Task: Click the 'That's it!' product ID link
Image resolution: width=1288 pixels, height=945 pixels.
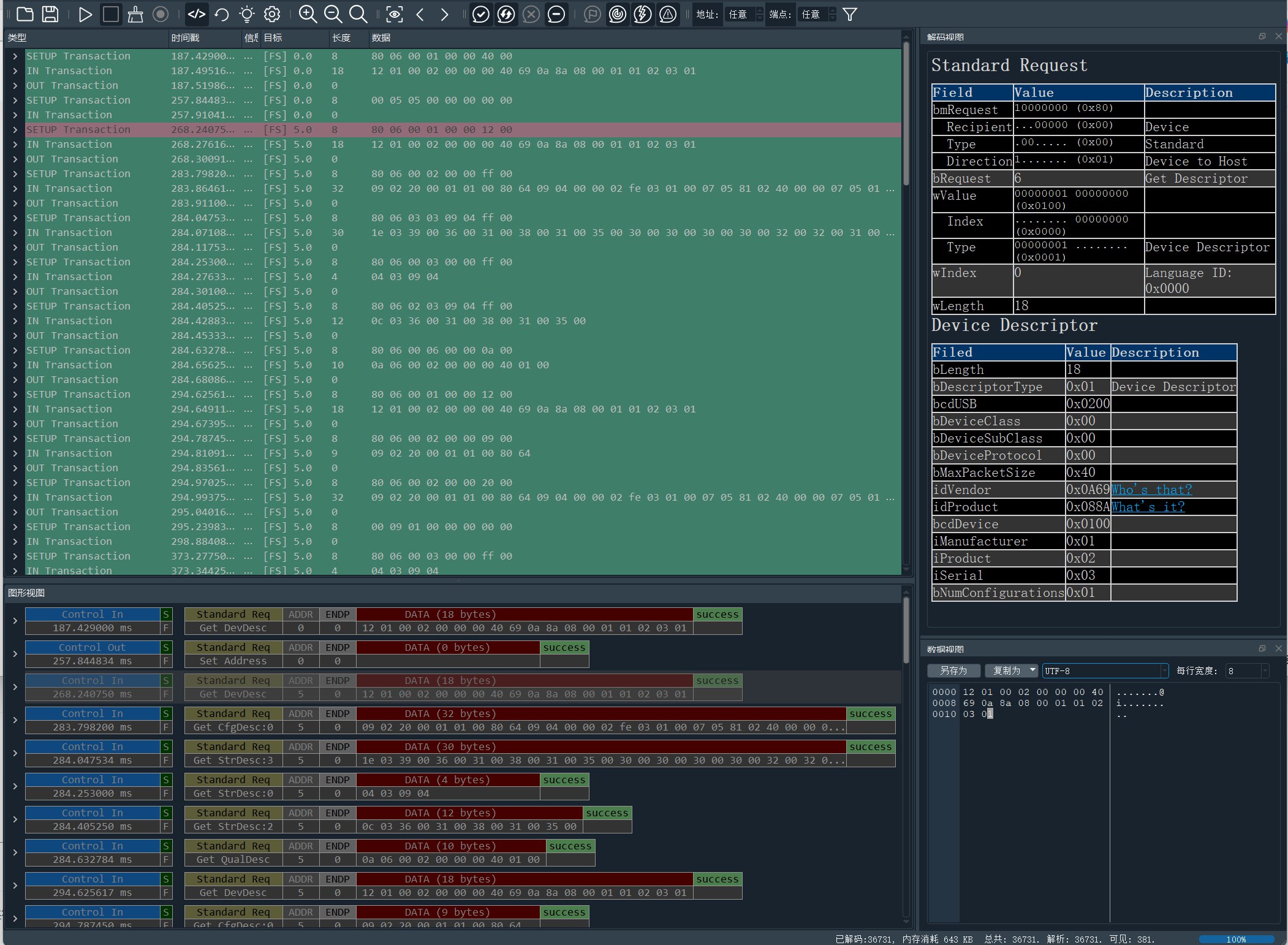Action: pyautogui.click(x=1148, y=507)
